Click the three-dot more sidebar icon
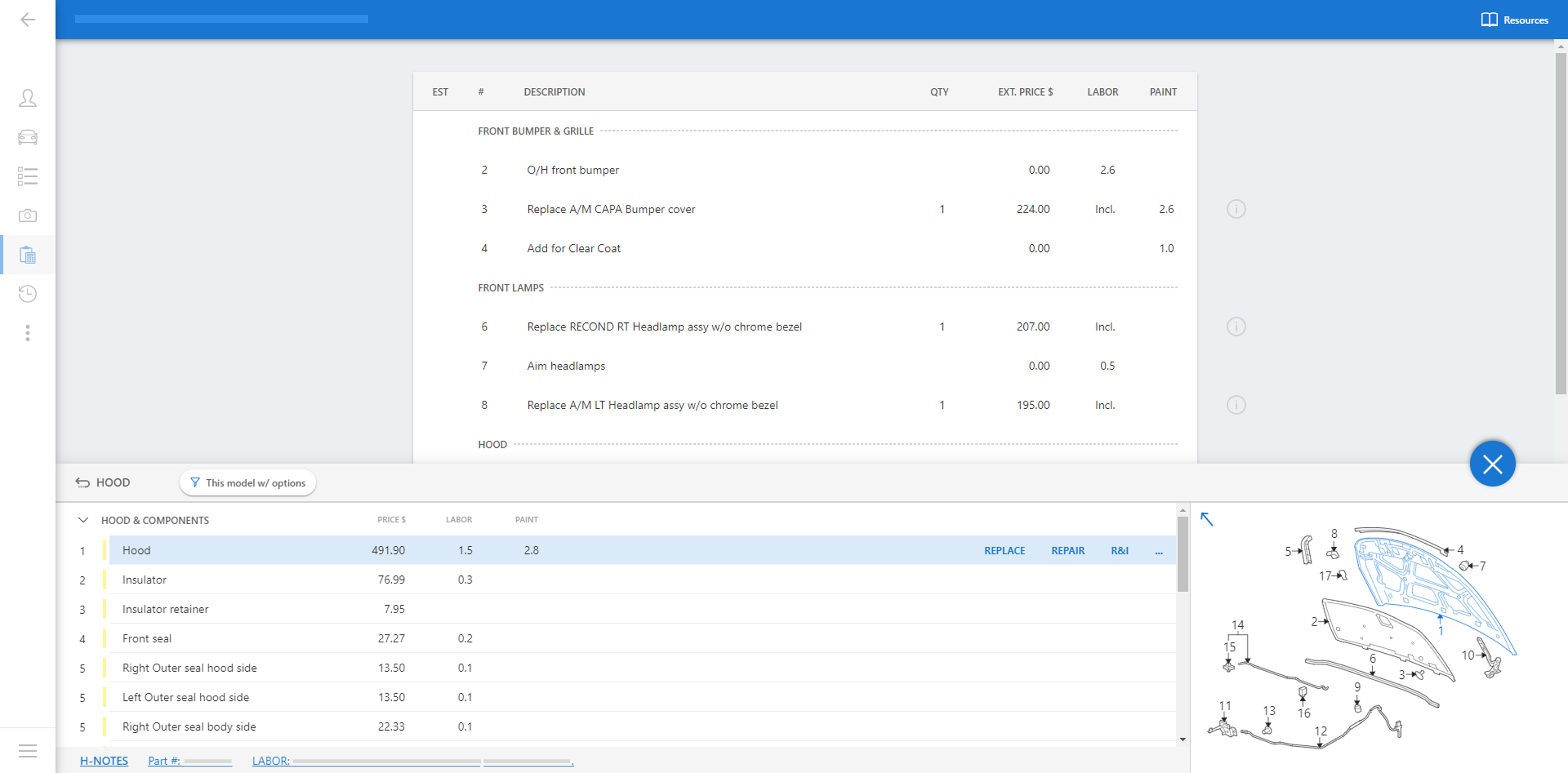The height and width of the screenshot is (773, 1568). 27,333
